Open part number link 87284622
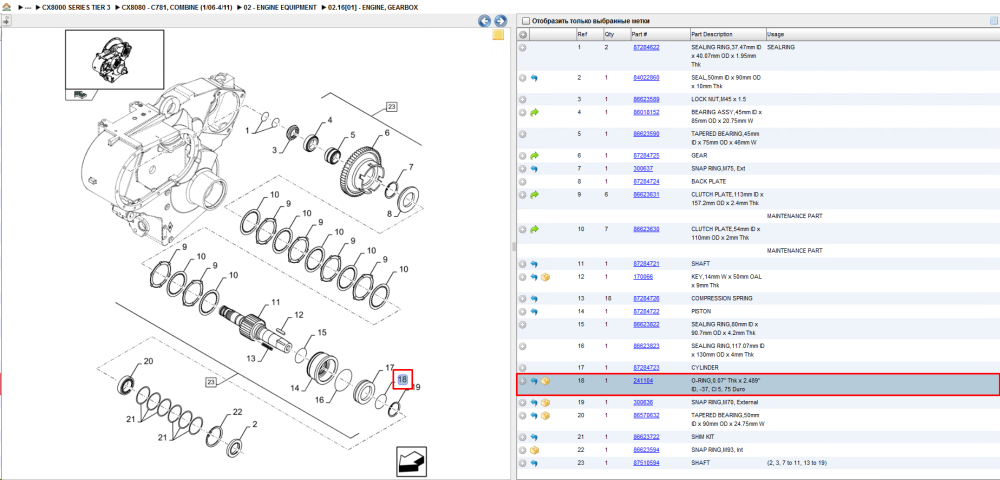This screenshot has height=480, width=1000. point(646,48)
